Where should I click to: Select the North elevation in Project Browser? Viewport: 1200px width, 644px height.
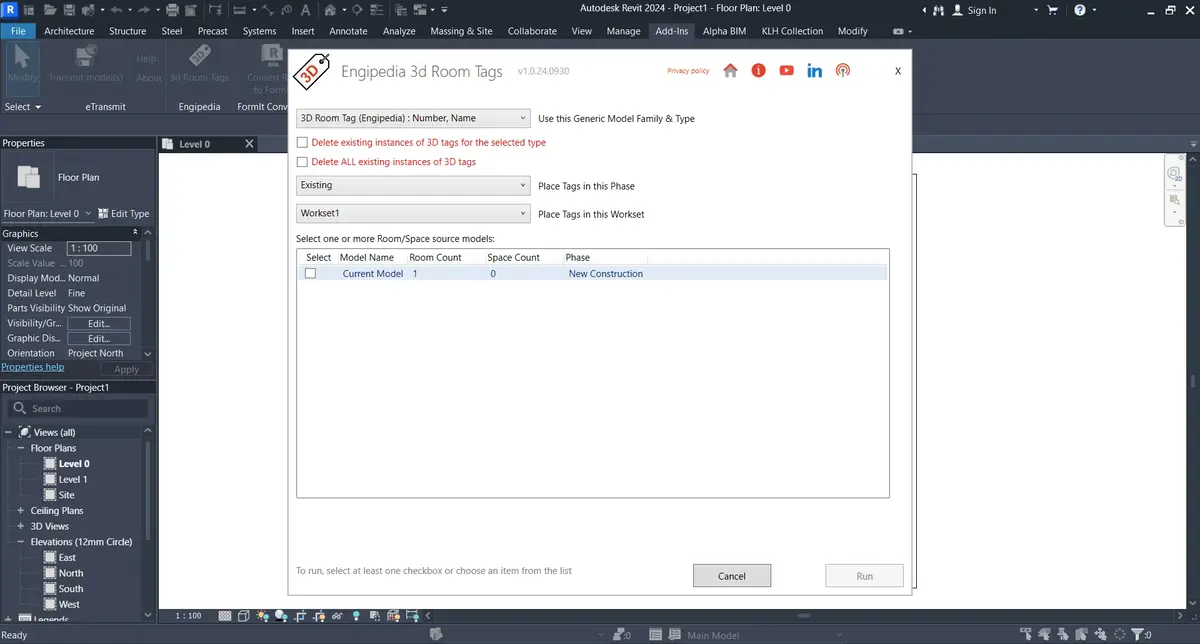pyautogui.click(x=71, y=573)
